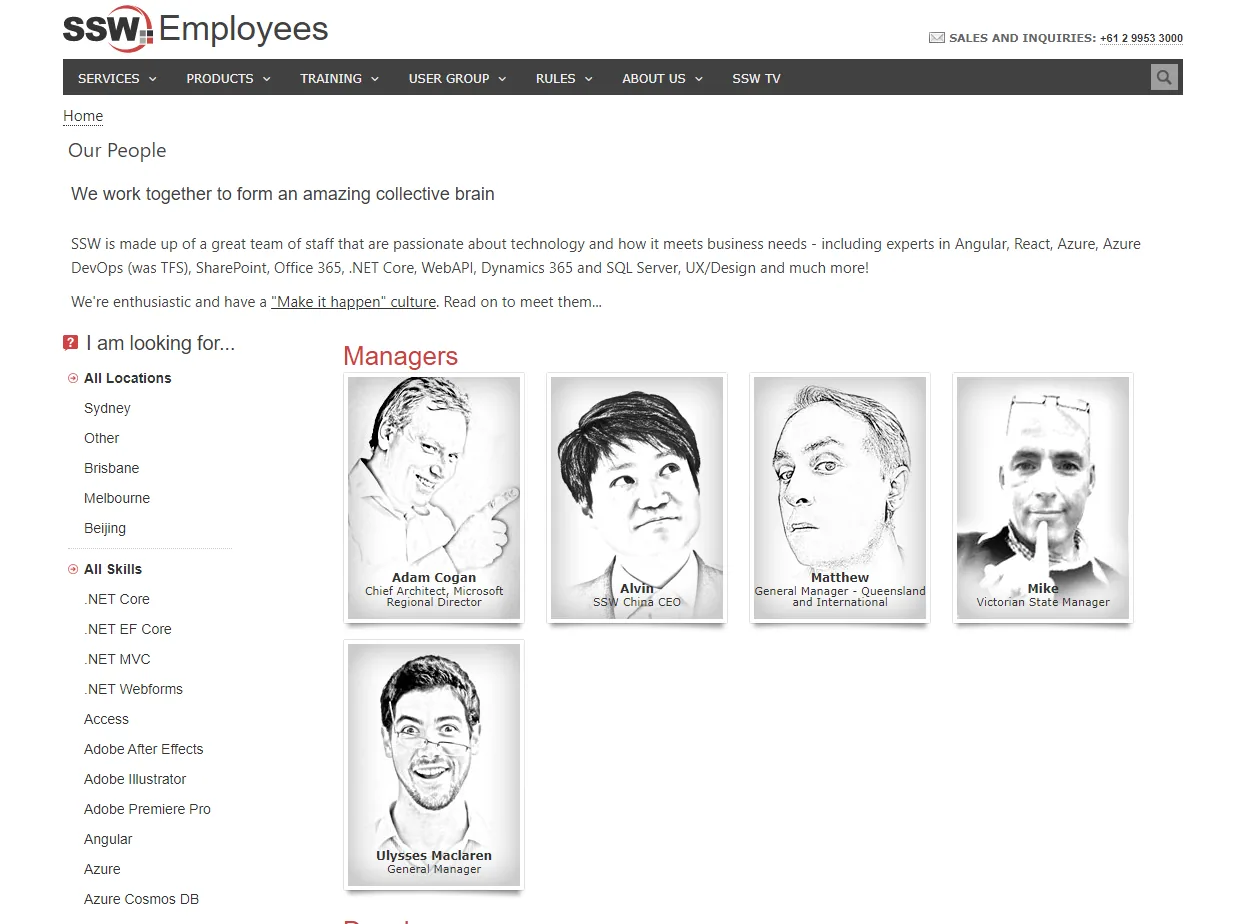Filter employees by Other location

point(101,438)
